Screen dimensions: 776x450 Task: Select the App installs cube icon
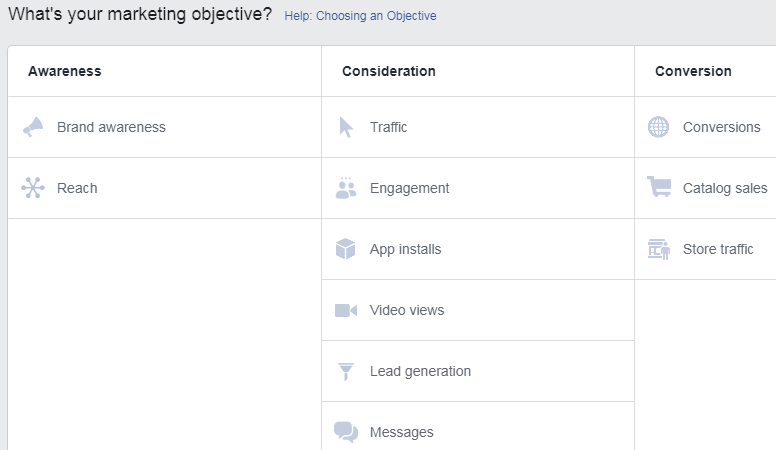[x=346, y=249]
